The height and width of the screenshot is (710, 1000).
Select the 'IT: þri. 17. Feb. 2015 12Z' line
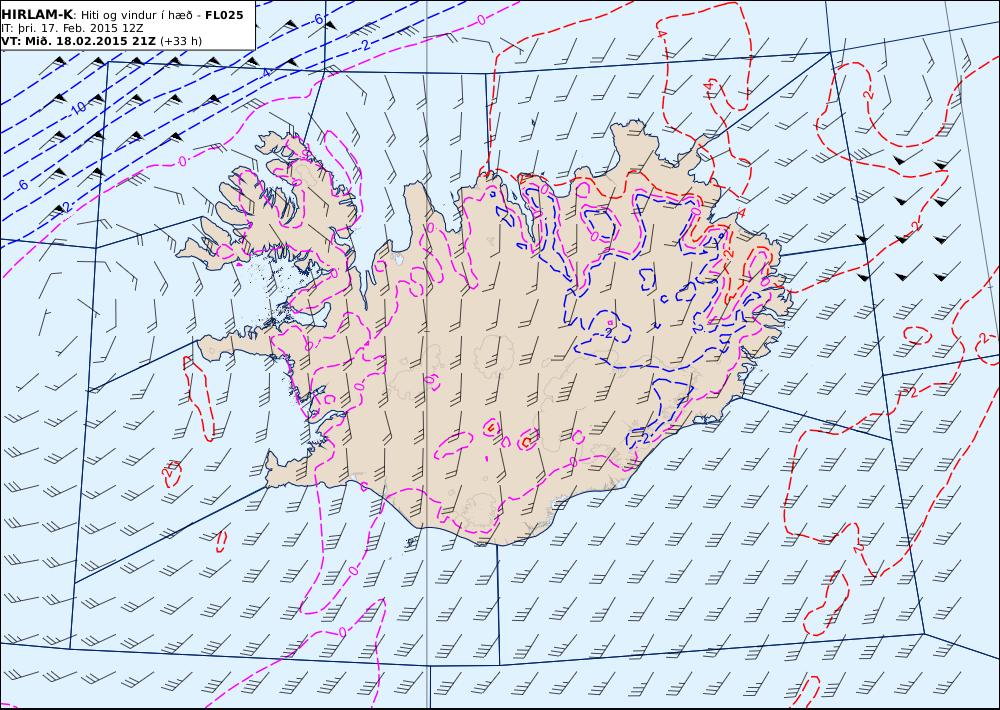coord(72,28)
